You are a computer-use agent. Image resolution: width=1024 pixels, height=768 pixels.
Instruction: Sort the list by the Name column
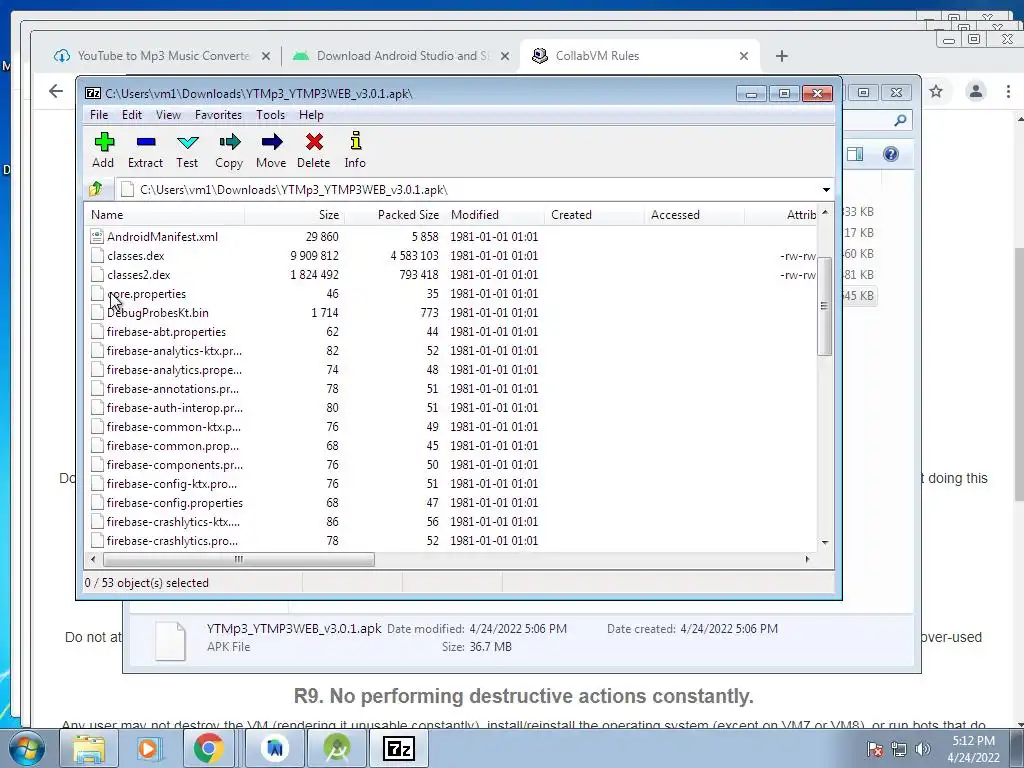click(165, 215)
